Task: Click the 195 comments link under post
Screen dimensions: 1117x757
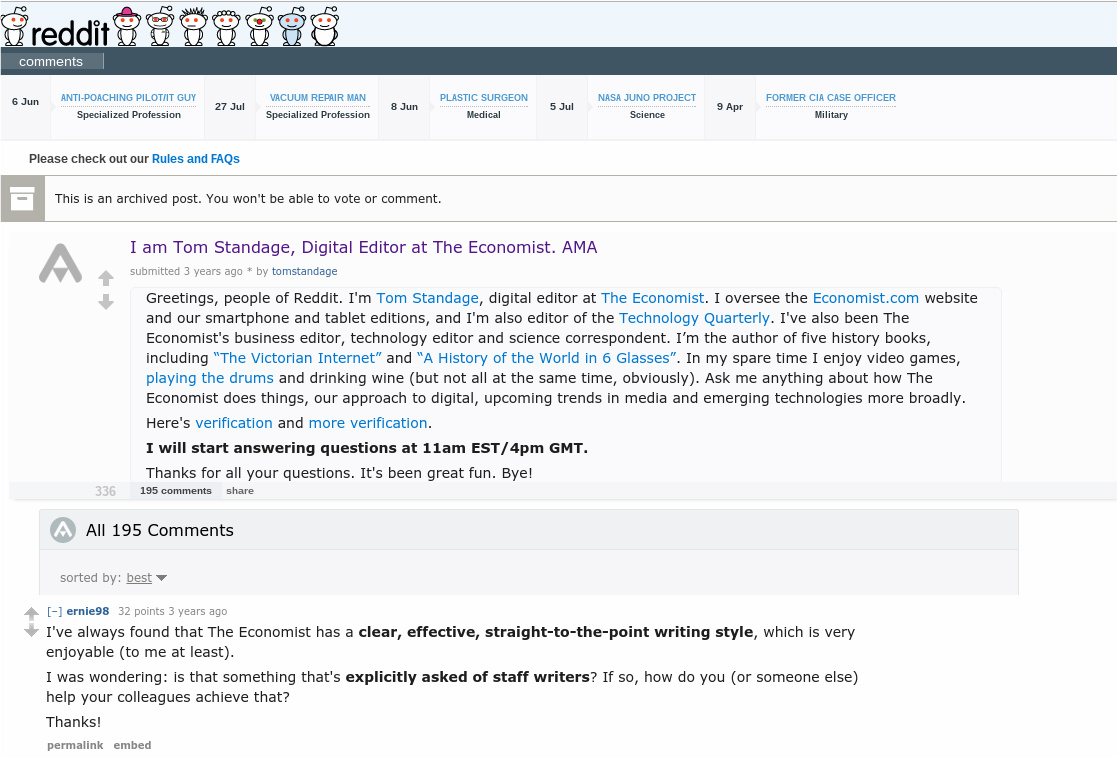Action: point(176,491)
